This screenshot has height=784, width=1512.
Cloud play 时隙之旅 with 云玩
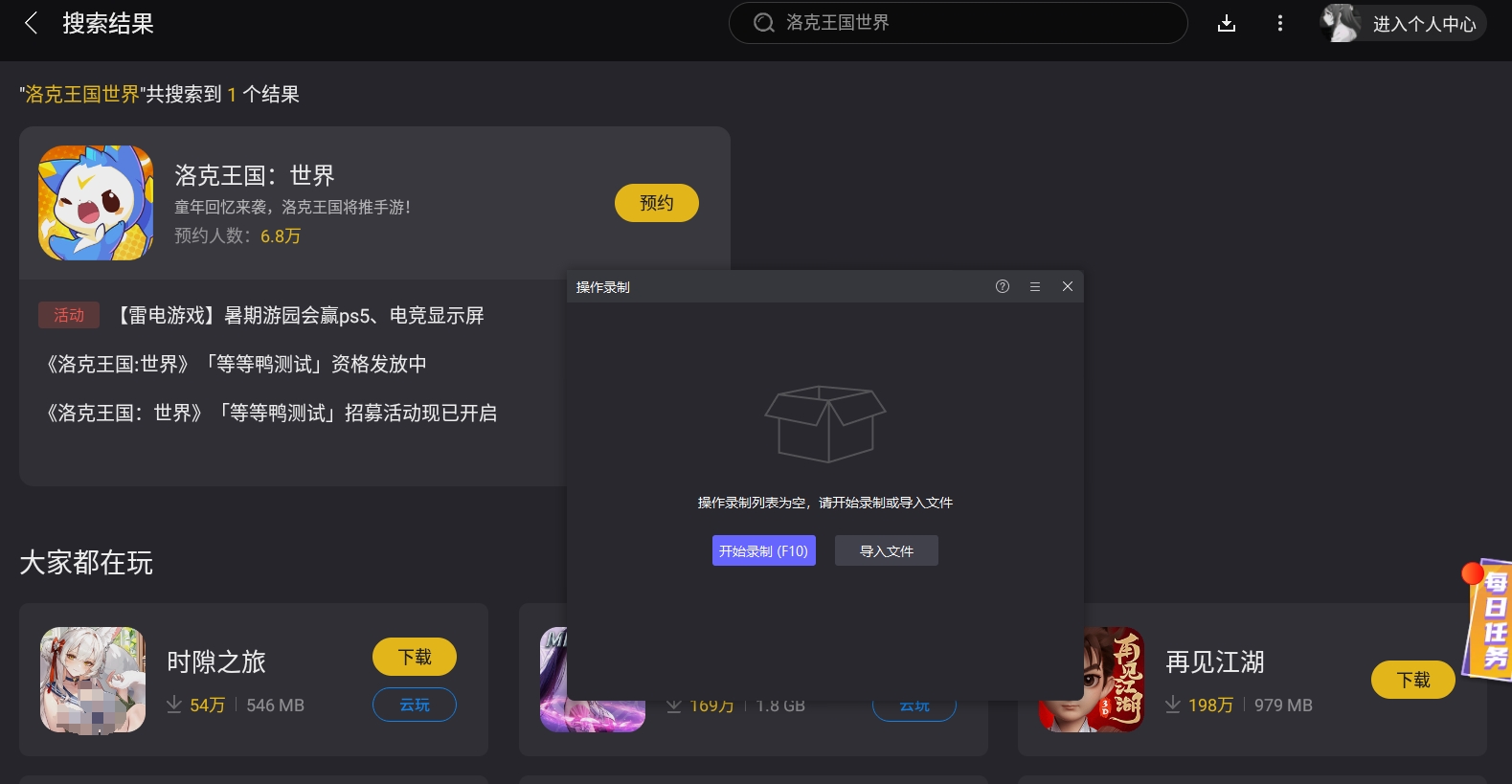[x=415, y=705]
